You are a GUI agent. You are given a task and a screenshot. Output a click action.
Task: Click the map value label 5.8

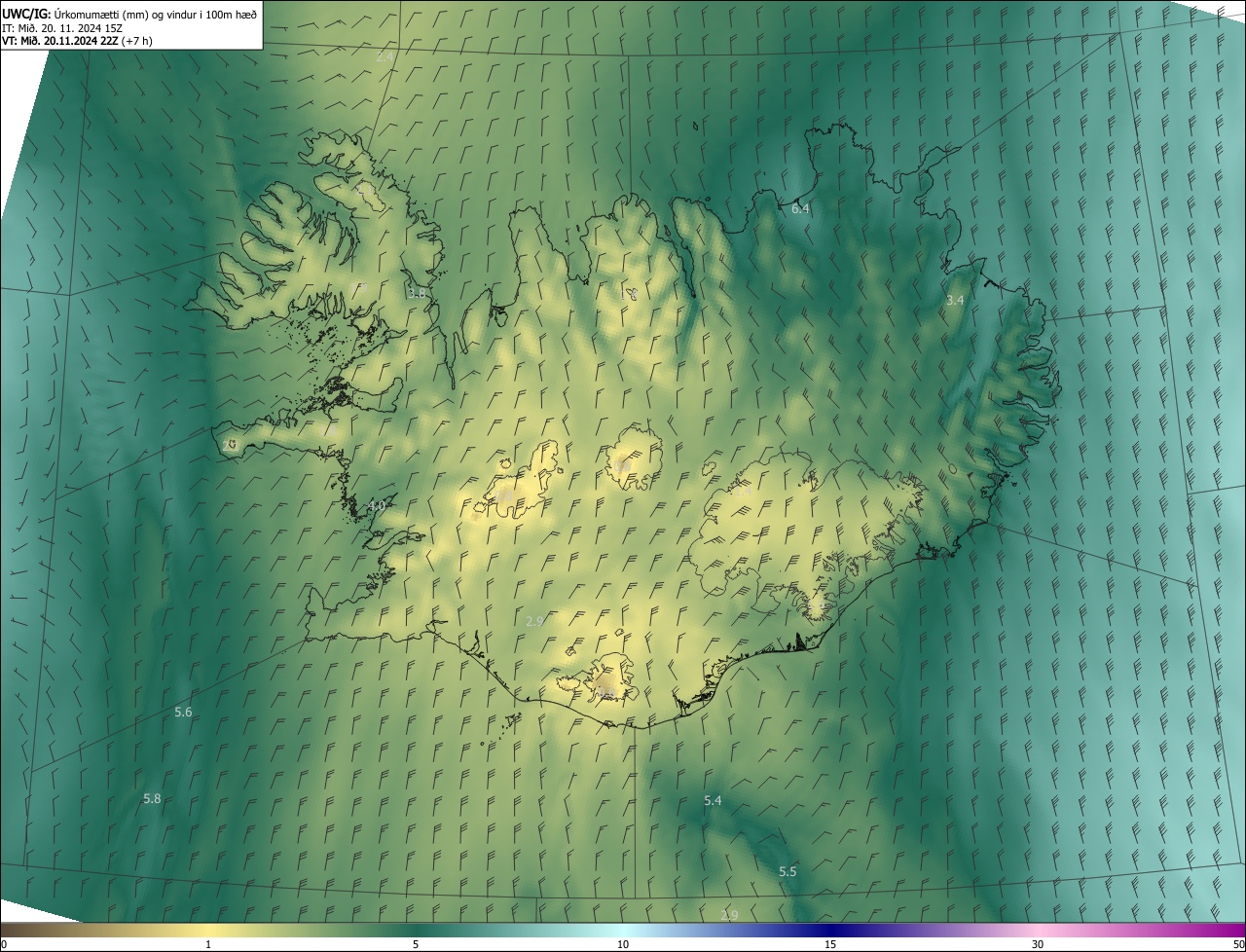pos(152,798)
